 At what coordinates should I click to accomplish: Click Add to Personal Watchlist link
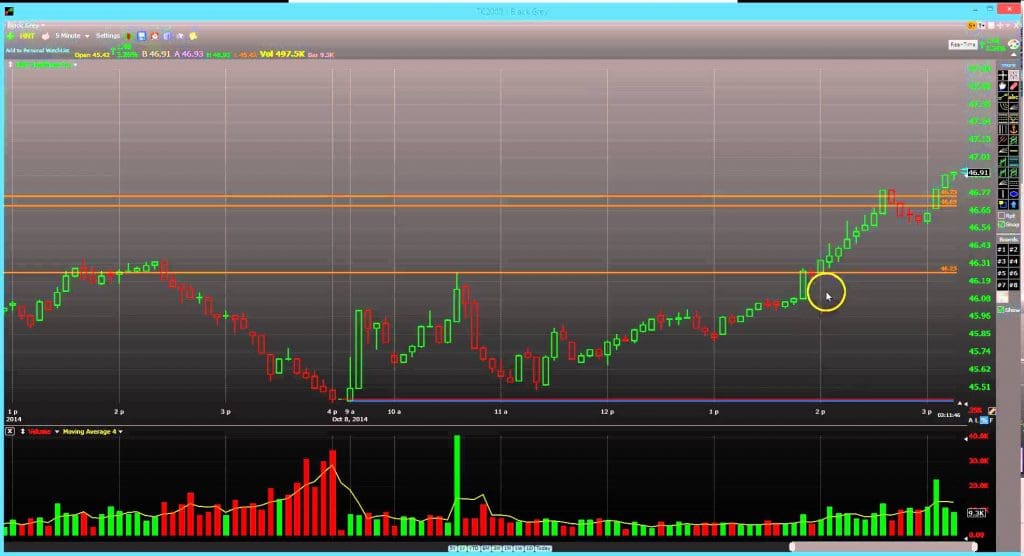38,48
